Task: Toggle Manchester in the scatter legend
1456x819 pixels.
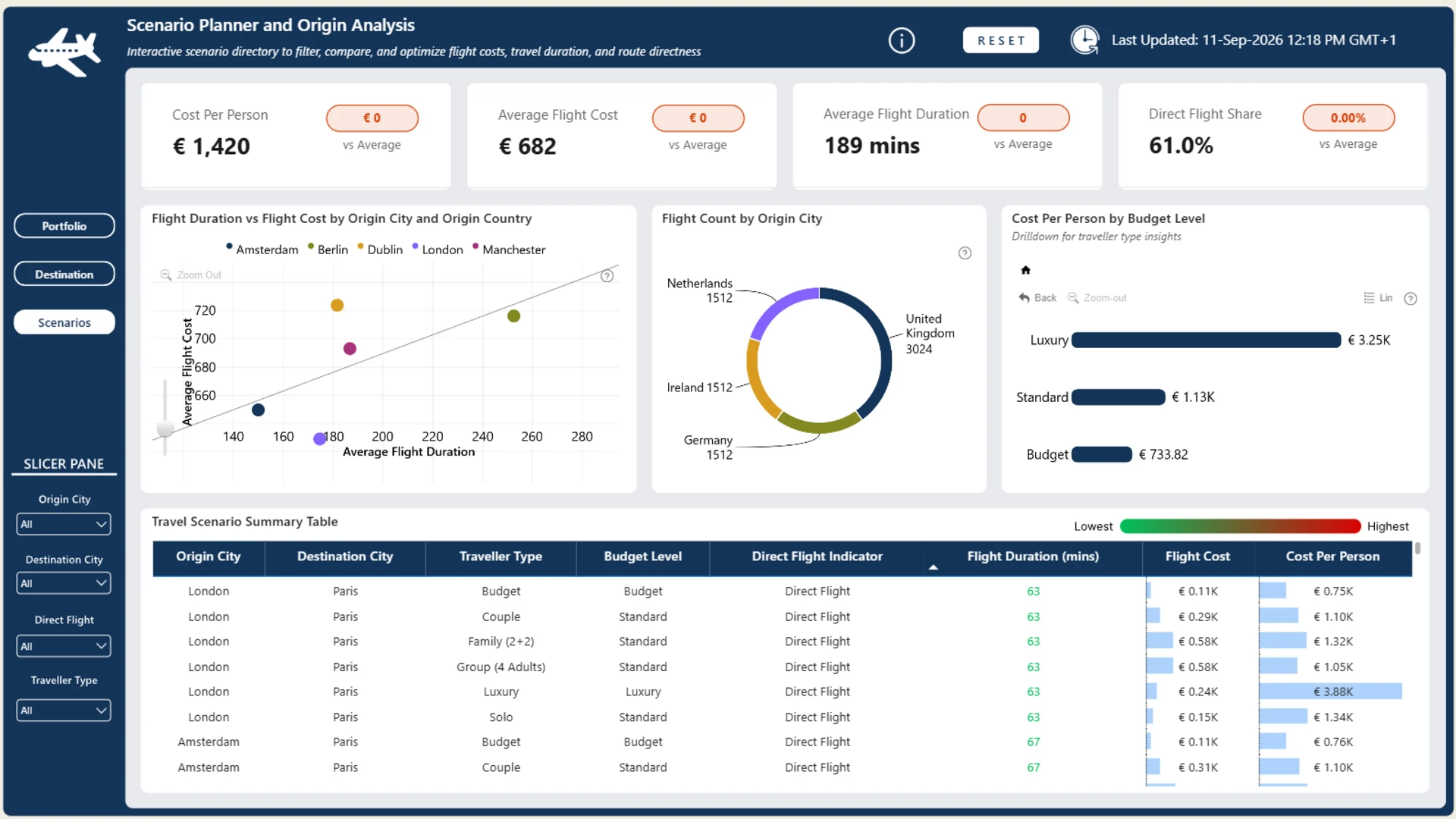Action: (x=509, y=249)
